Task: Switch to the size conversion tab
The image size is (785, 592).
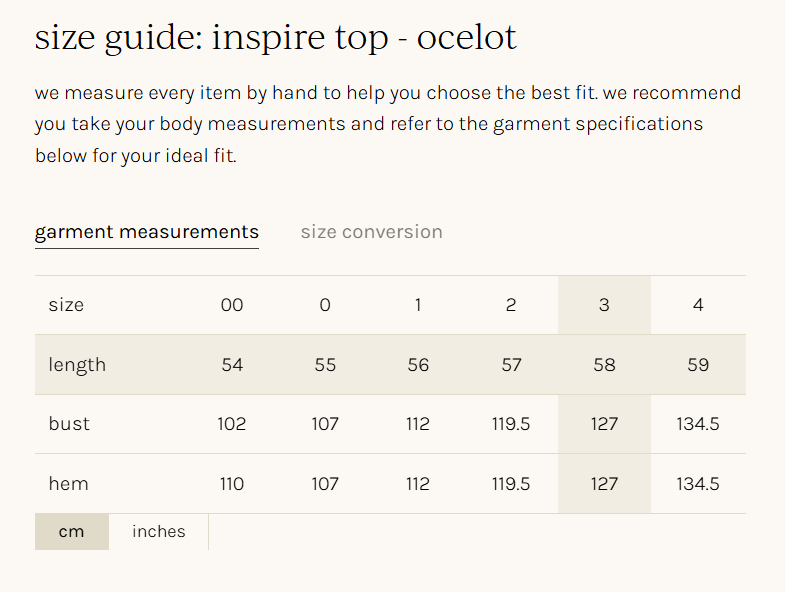Action: pyautogui.click(x=371, y=232)
